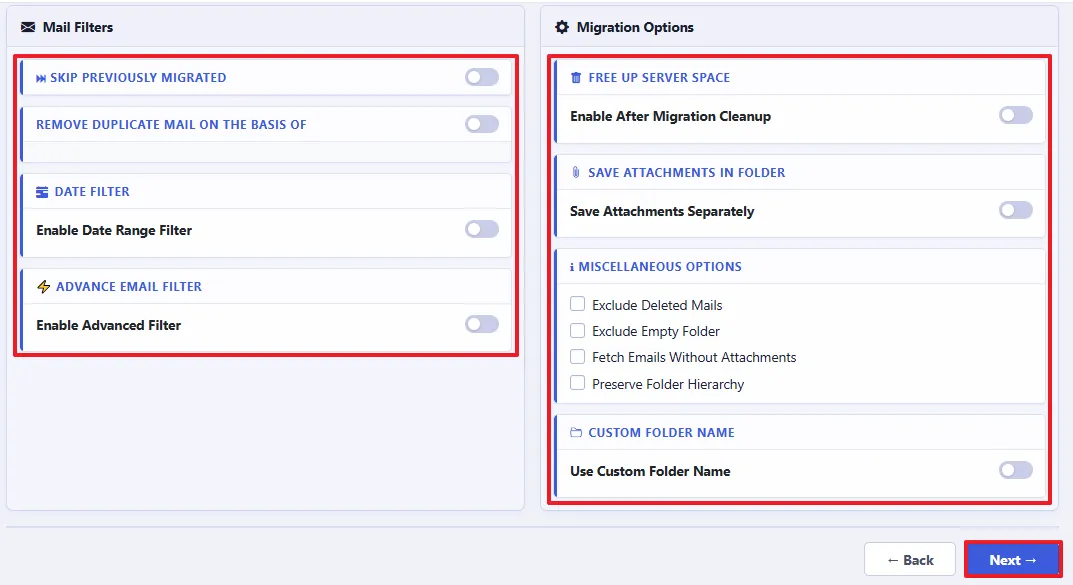The image size is (1073, 585).
Task: Click the Save Attachments paperclip icon
Action: tap(576, 172)
